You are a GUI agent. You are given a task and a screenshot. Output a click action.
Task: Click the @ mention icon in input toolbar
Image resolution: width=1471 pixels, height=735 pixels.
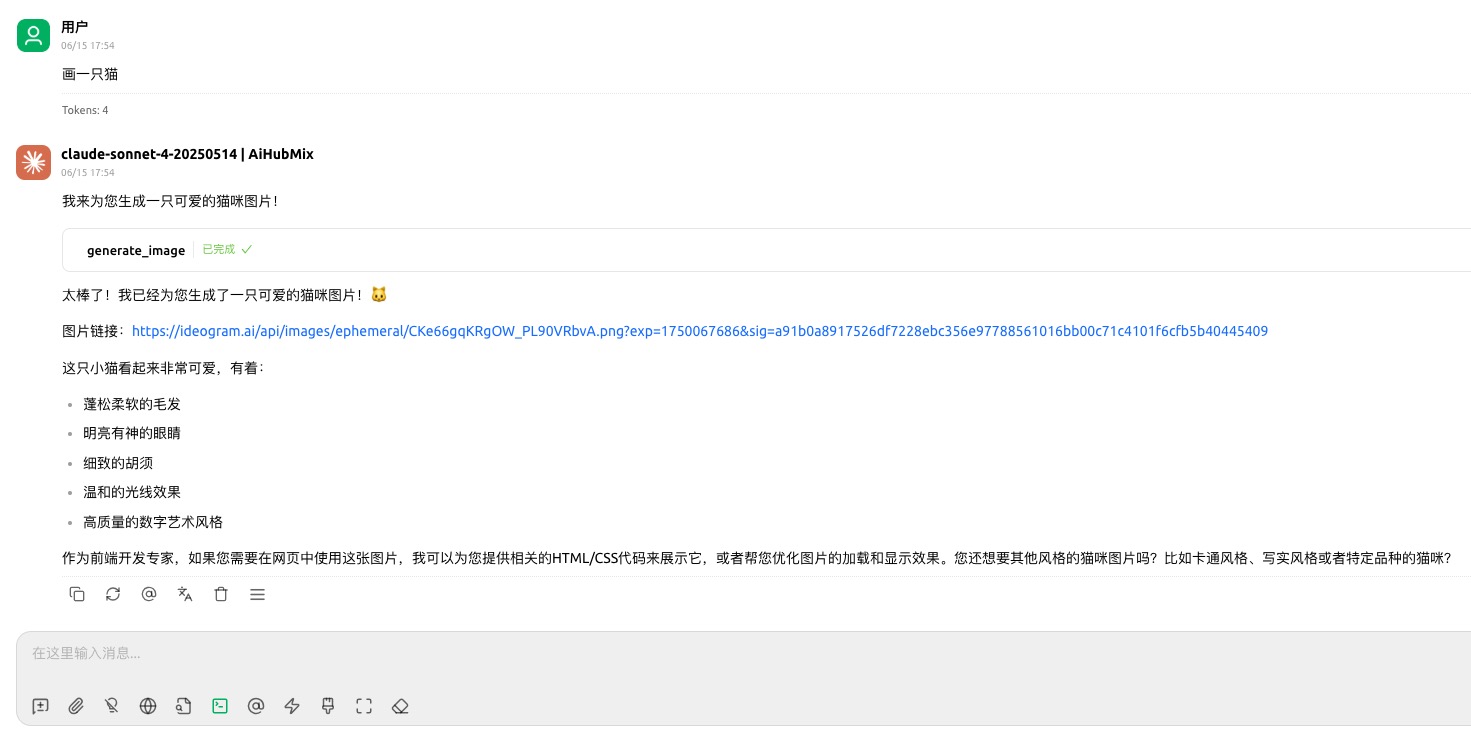point(256,706)
